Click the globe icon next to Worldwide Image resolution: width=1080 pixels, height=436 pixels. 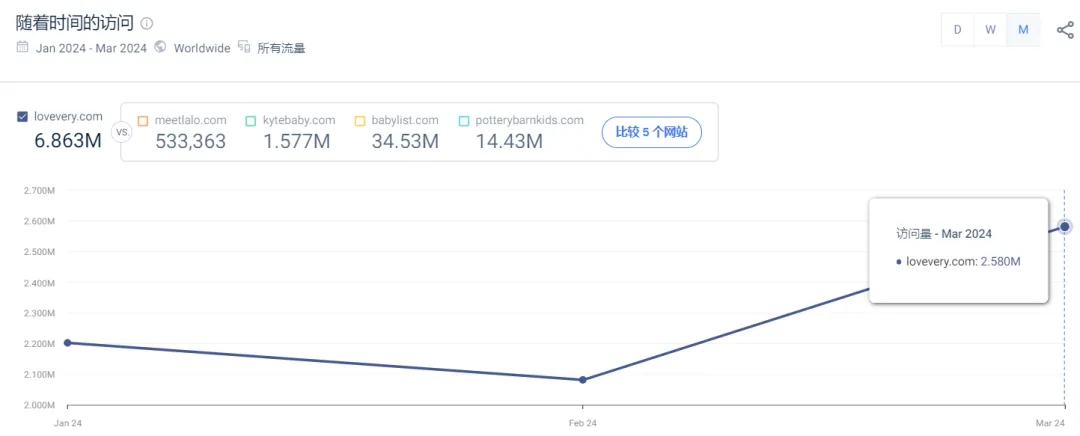(x=160, y=47)
